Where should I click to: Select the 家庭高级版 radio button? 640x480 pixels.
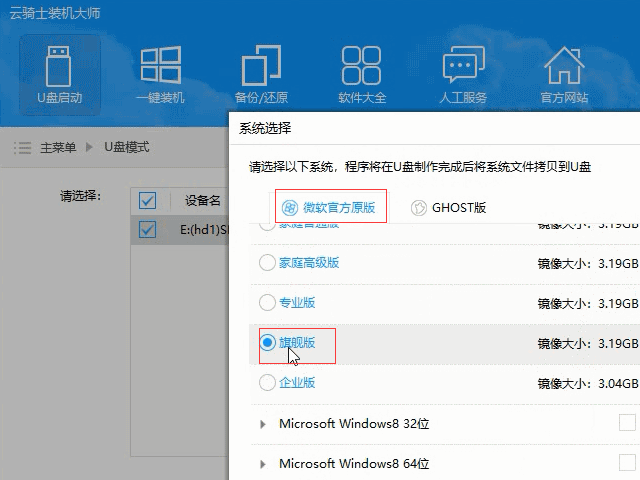coord(267,262)
